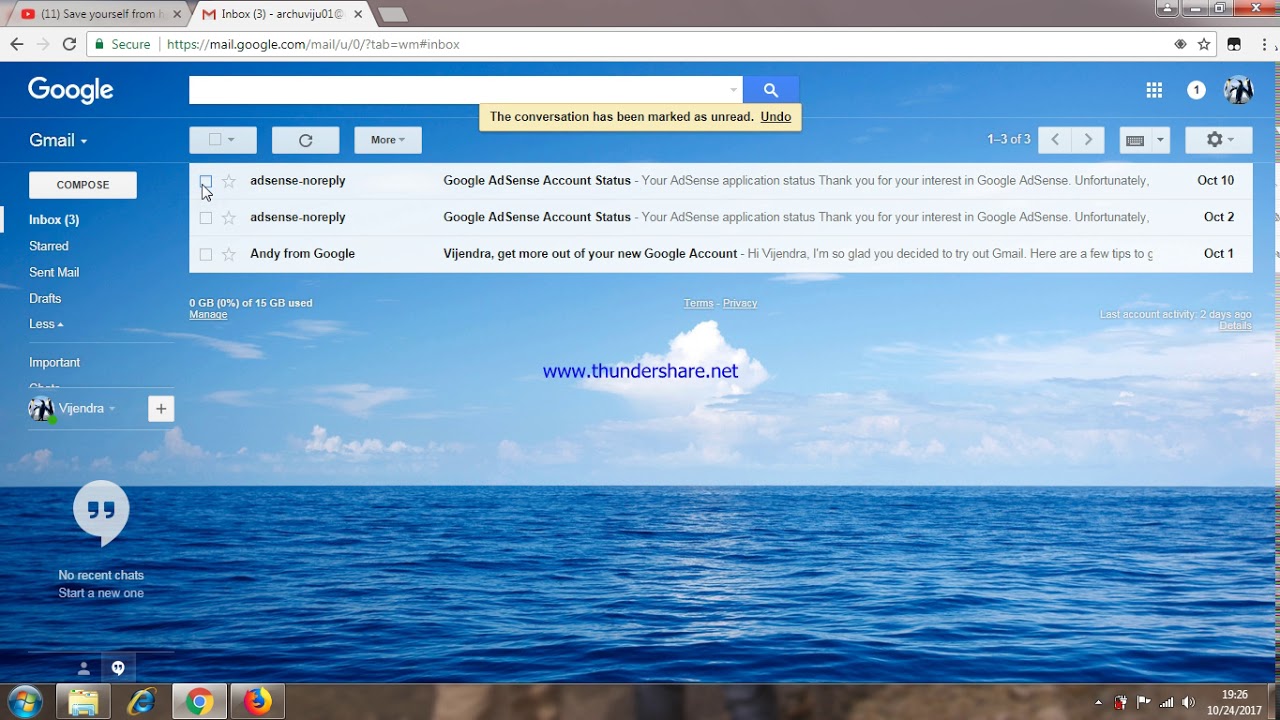Open File Explorer from the taskbar
This screenshot has width=1280, height=720.
coord(83,702)
